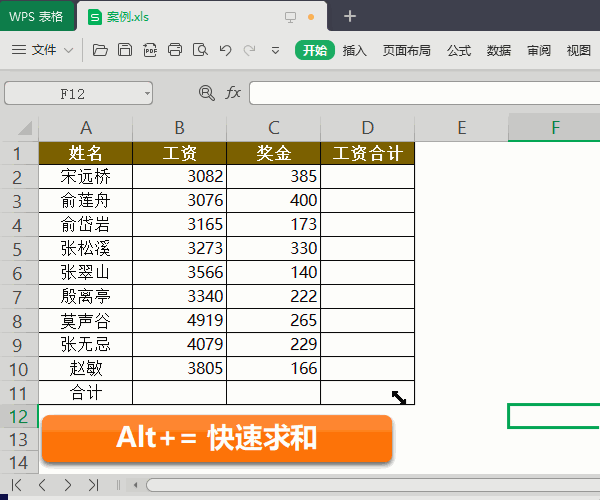The image size is (600, 500).
Task: Jump to the last sheet using navigation arrow
Action: point(93,485)
